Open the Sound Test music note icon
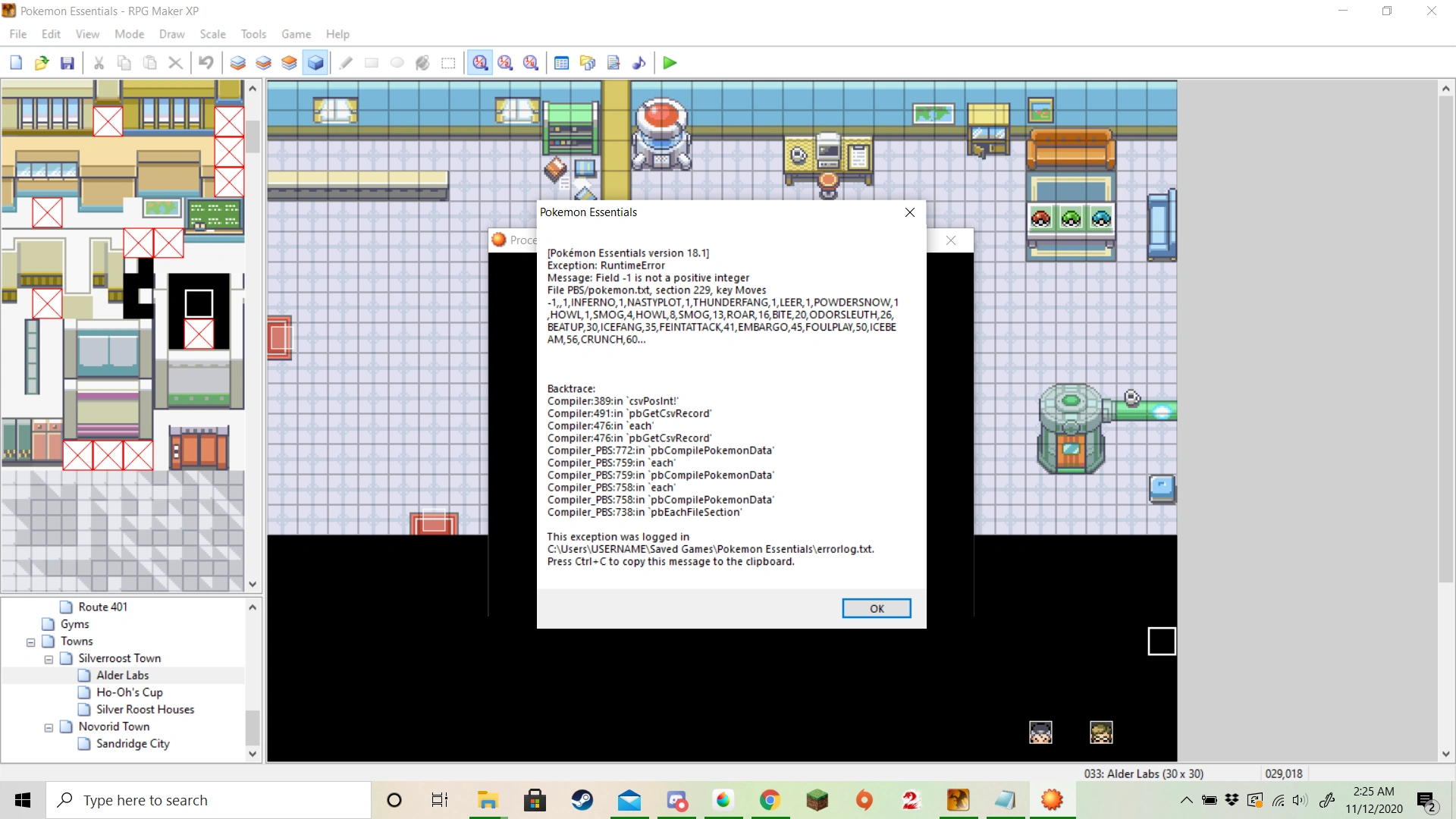 coord(639,63)
